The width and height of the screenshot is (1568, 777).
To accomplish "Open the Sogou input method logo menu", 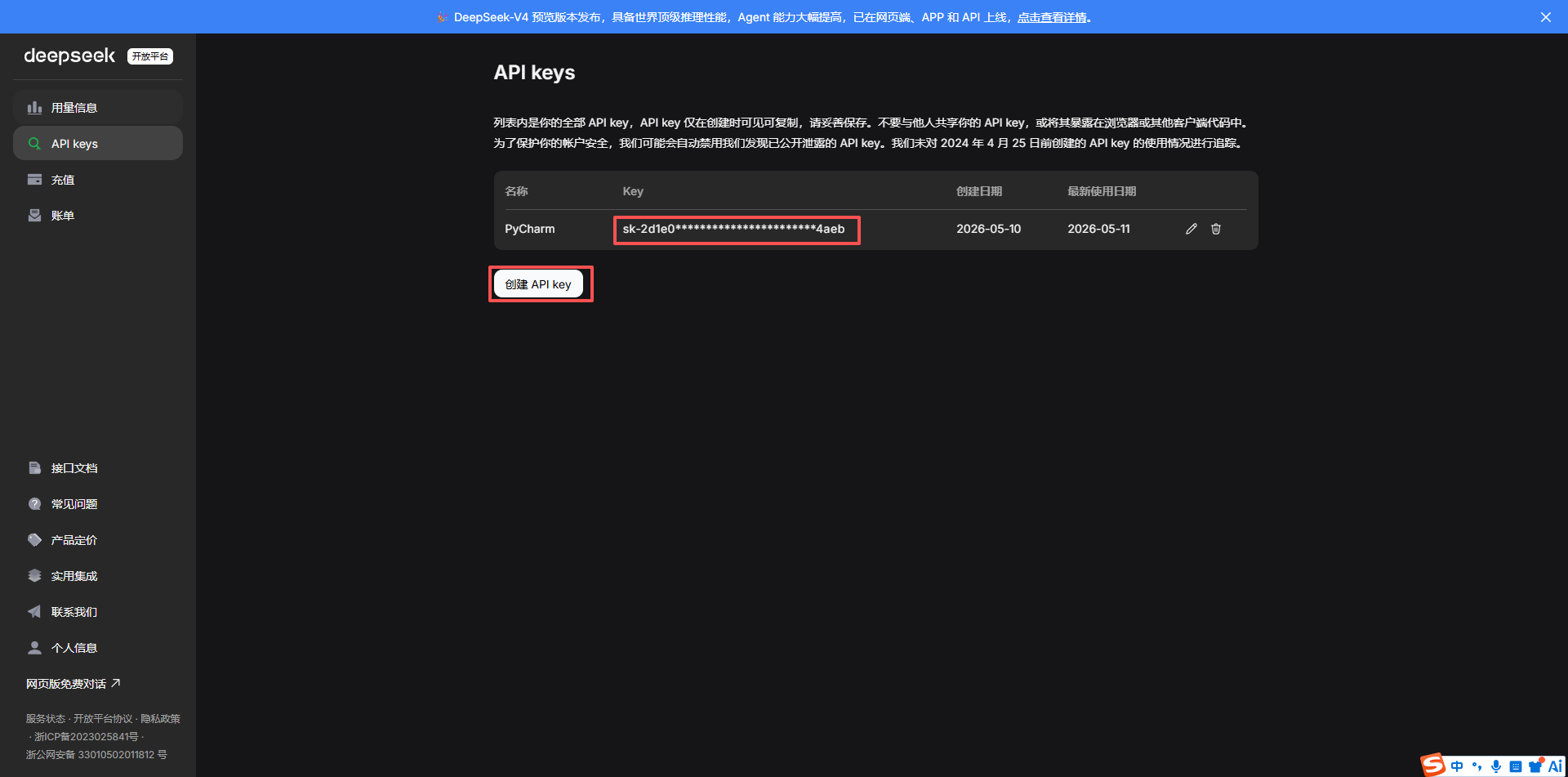I will pos(1433,765).
